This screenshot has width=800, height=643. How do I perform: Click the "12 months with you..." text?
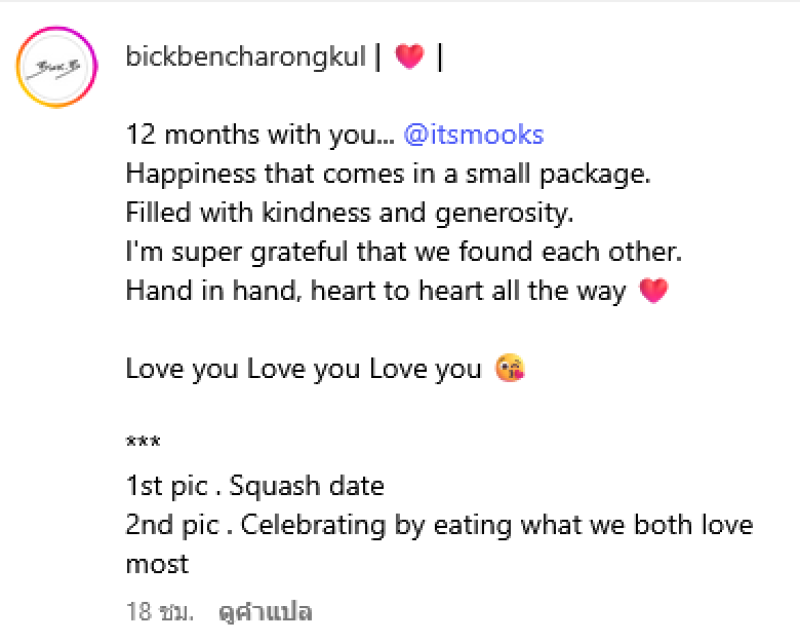pyautogui.click(x=260, y=135)
